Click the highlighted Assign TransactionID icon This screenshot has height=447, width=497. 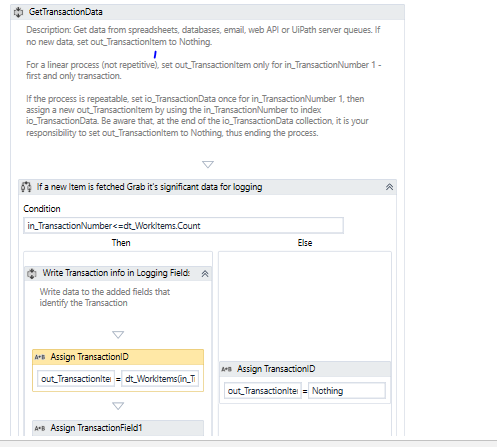(x=40, y=357)
